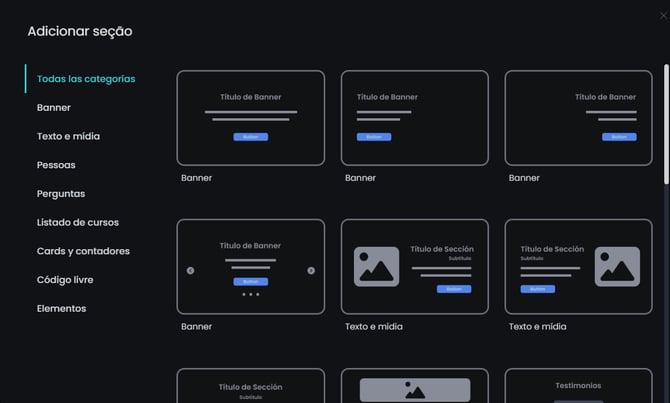Image resolution: width=670 pixels, height=403 pixels.
Task: Click Banner label under carousel template
Action: point(197,327)
